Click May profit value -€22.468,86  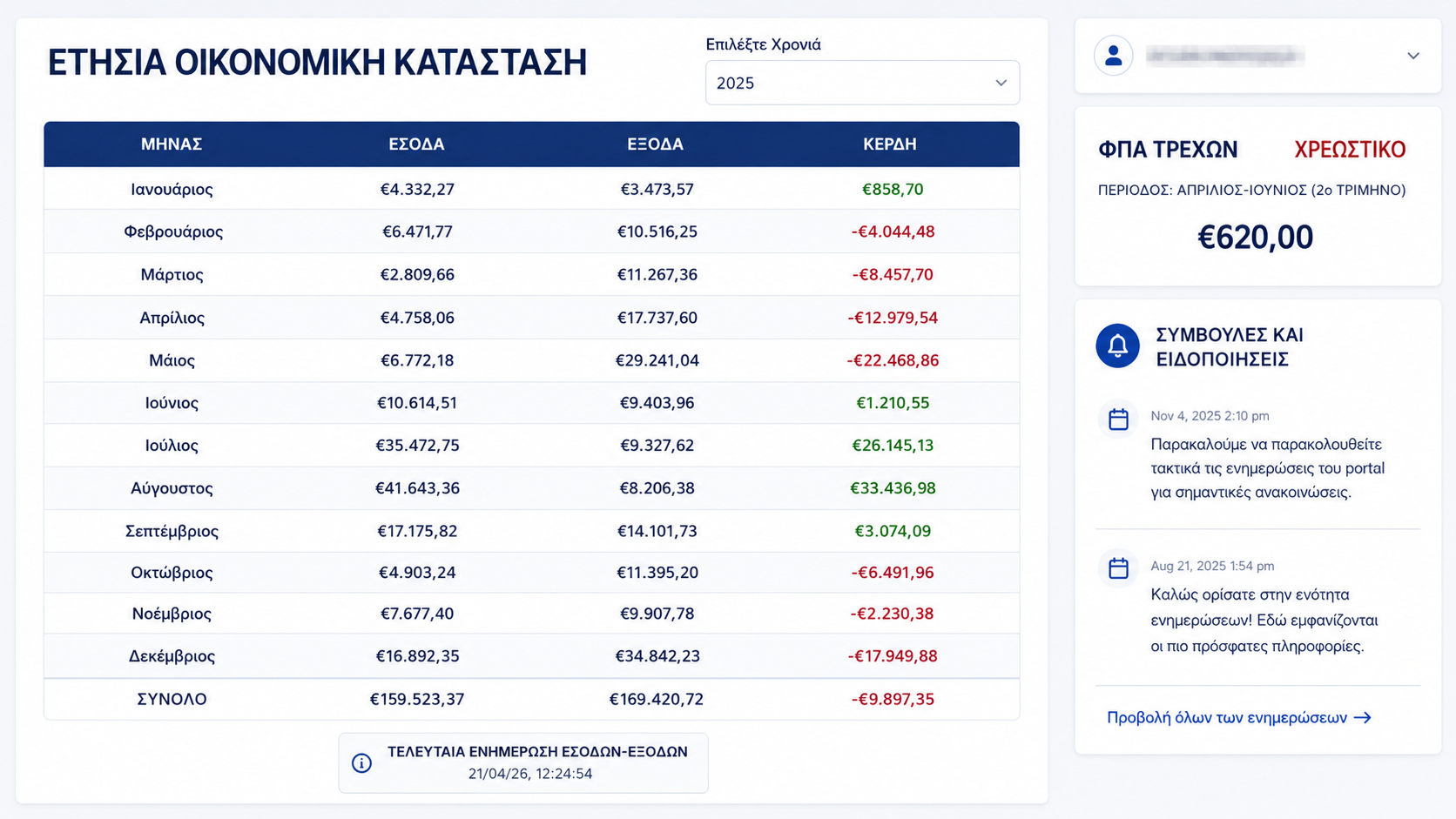click(892, 360)
